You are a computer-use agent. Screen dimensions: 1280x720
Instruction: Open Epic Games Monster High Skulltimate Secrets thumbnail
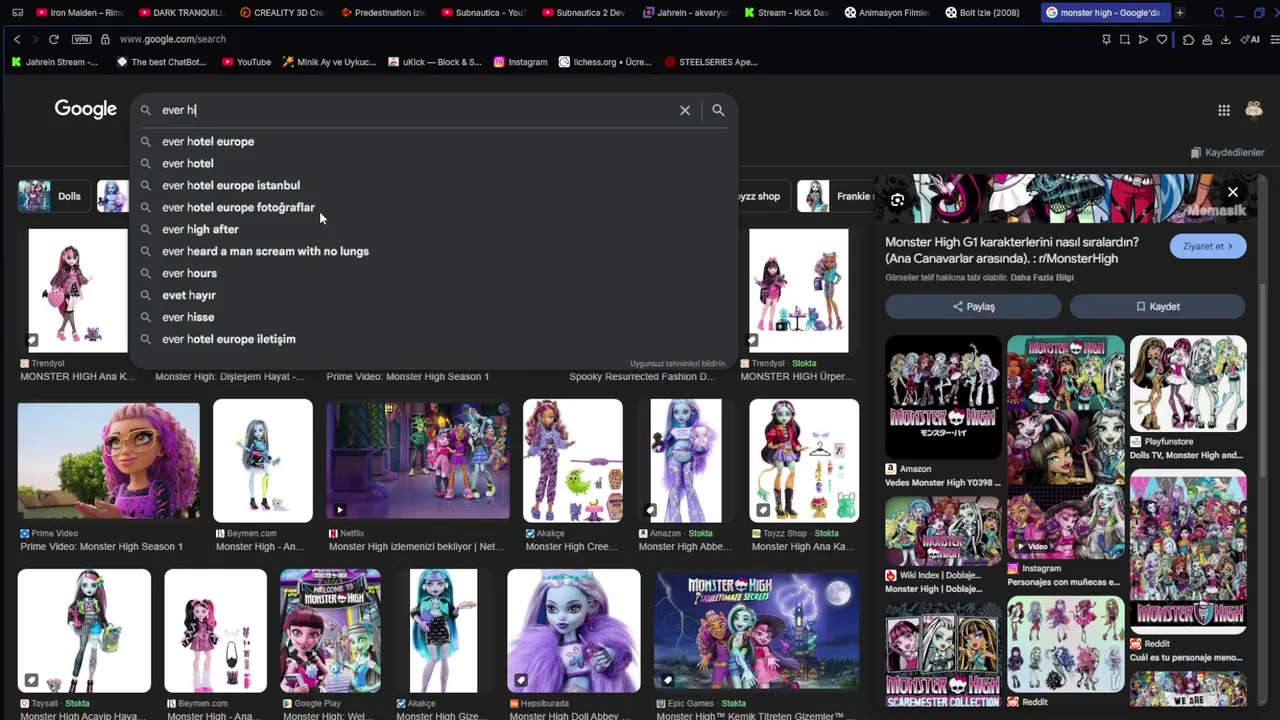point(756,631)
